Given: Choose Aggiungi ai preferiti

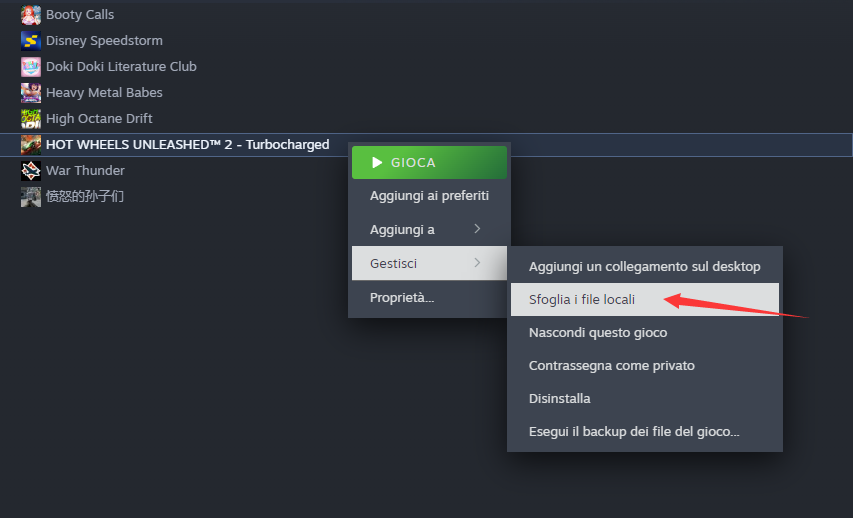Looking at the screenshot, I should pyautogui.click(x=429, y=196).
